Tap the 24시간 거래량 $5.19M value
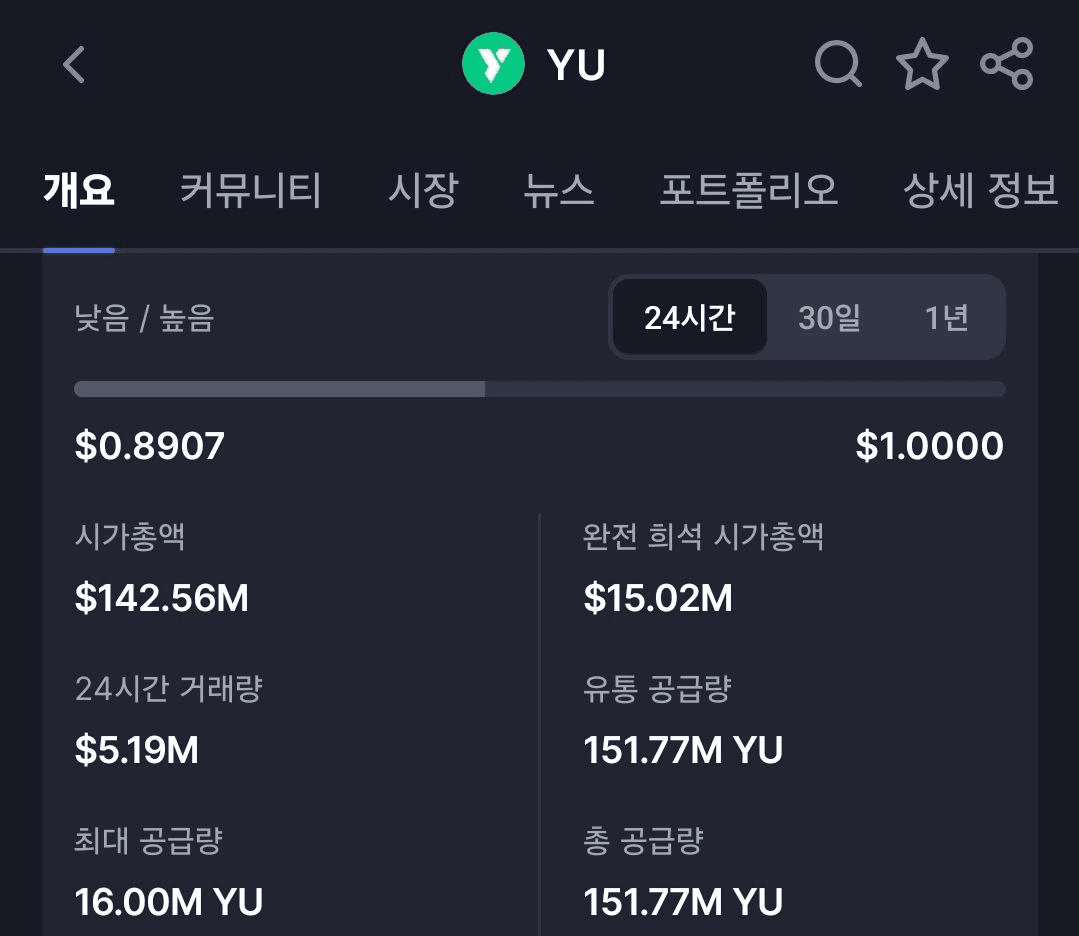The width and height of the screenshot is (1079, 936). click(x=136, y=749)
